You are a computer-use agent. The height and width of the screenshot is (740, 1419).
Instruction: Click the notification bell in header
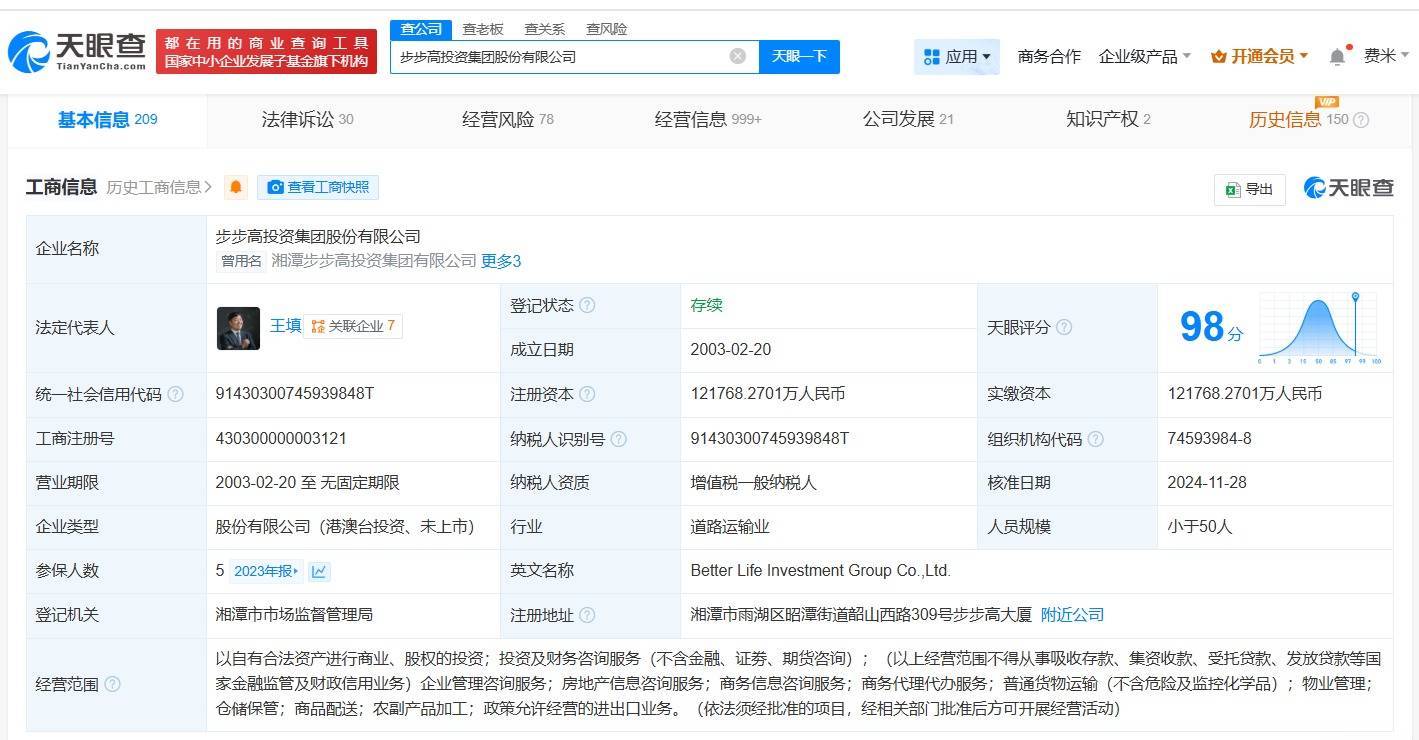1337,56
